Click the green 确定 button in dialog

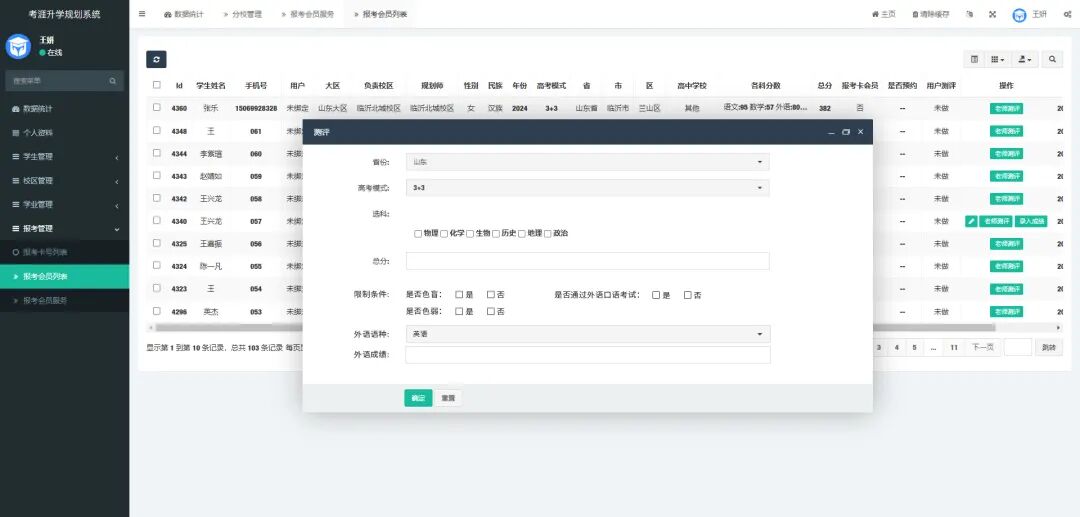coord(418,398)
